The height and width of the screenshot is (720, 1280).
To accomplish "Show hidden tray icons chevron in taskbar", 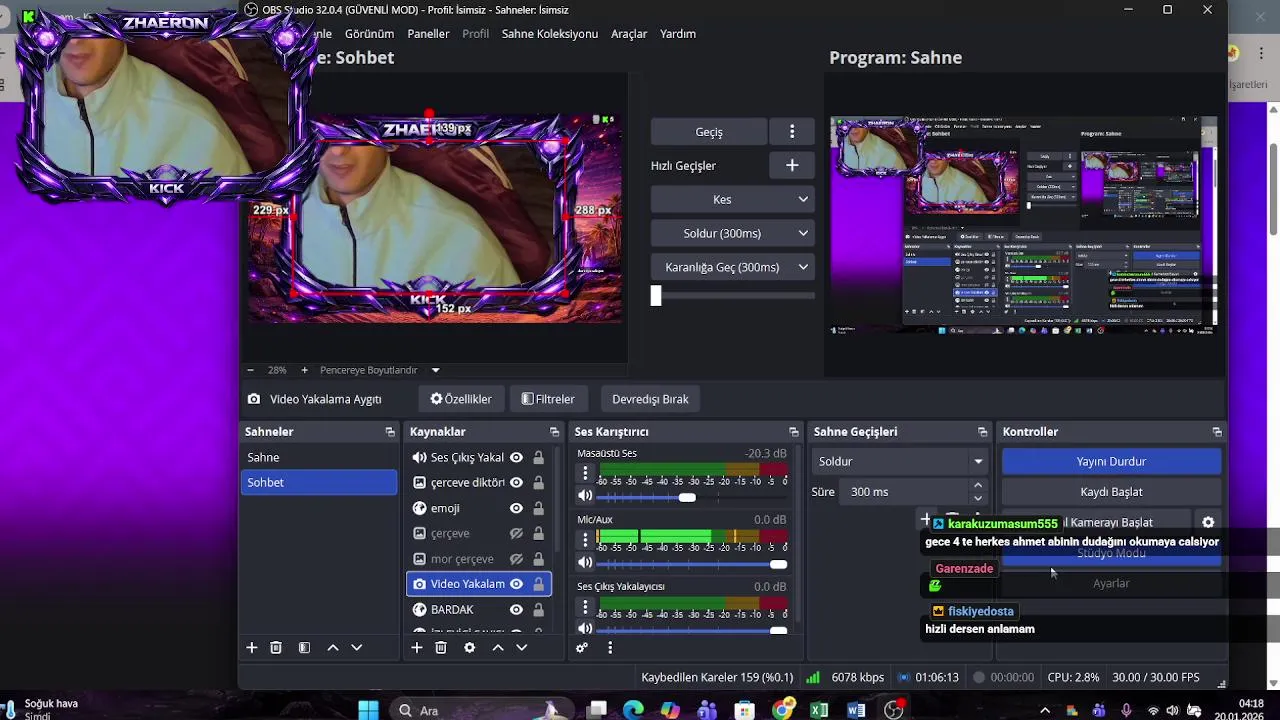I will [1045, 711].
